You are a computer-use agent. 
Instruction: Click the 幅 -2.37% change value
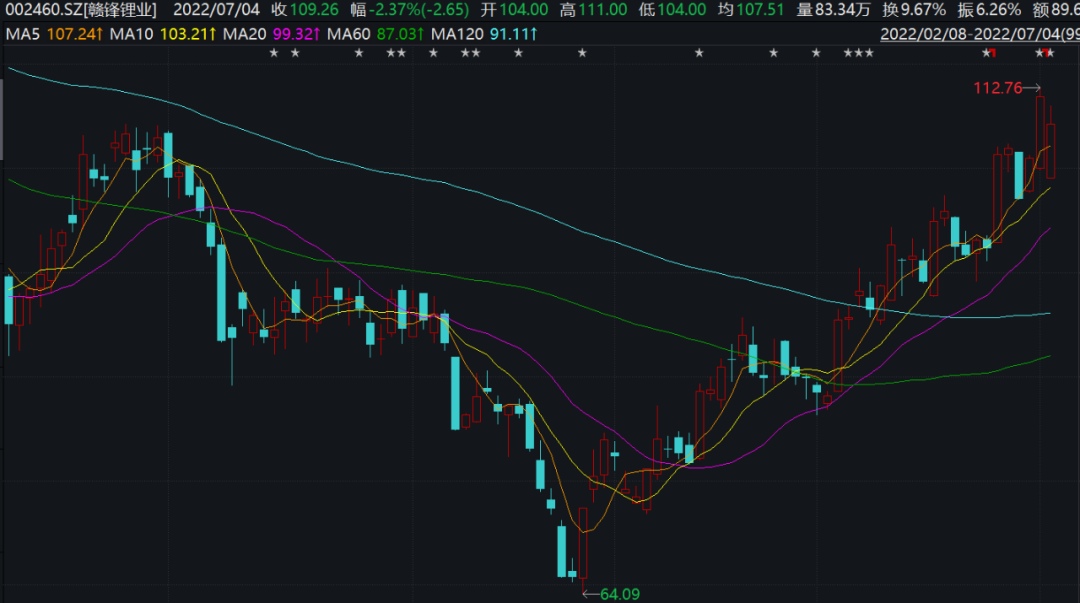414,10
